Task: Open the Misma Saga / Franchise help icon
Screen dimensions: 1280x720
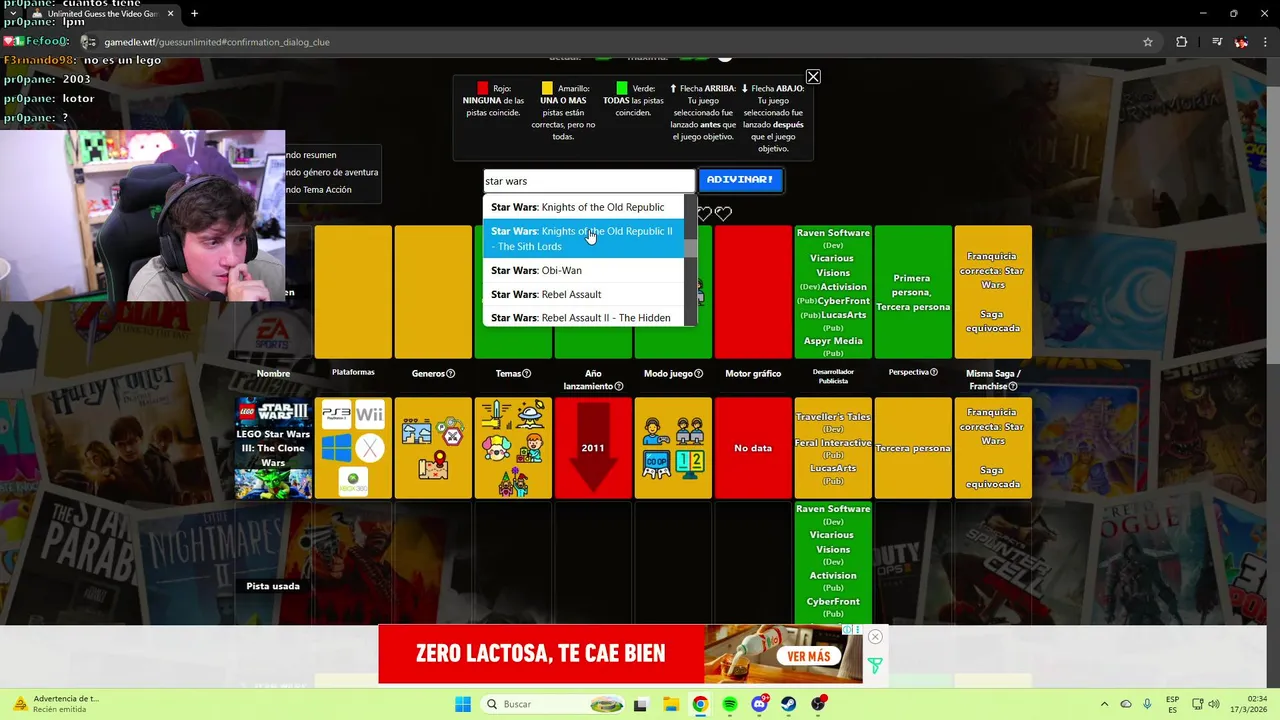Action: tap(1013, 386)
